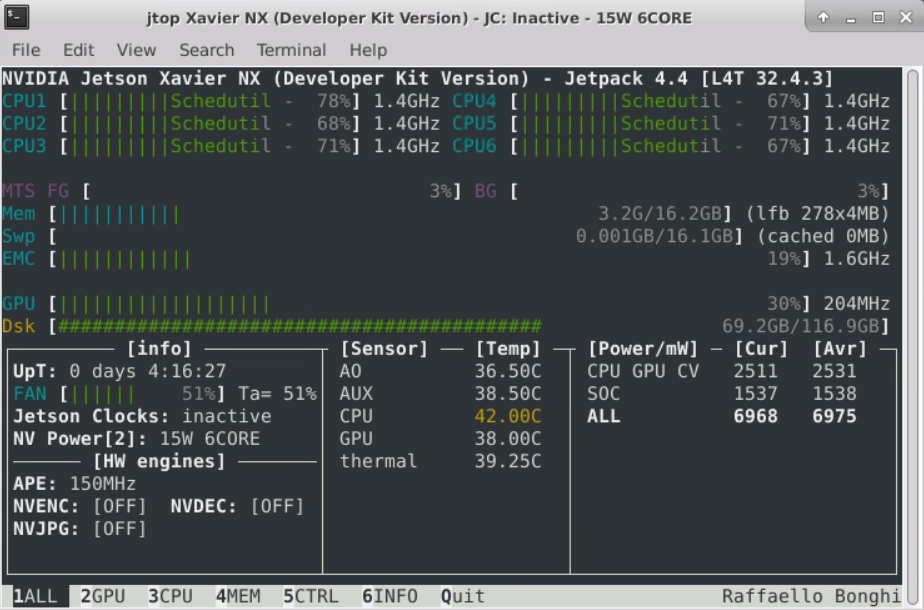The width and height of the screenshot is (924, 610).
Task: Click the terminal icon in the title bar
Action: tap(16, 17)
